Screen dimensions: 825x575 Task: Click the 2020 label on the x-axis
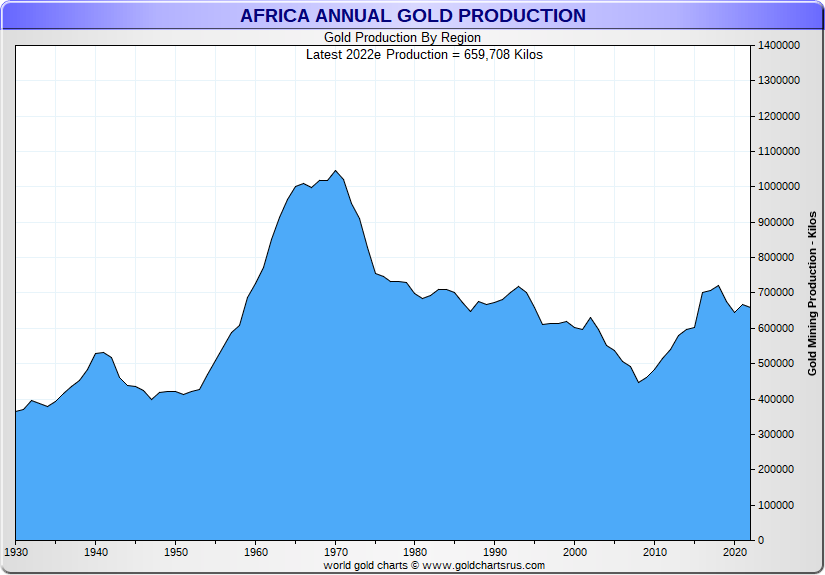[x=735, y=552]
